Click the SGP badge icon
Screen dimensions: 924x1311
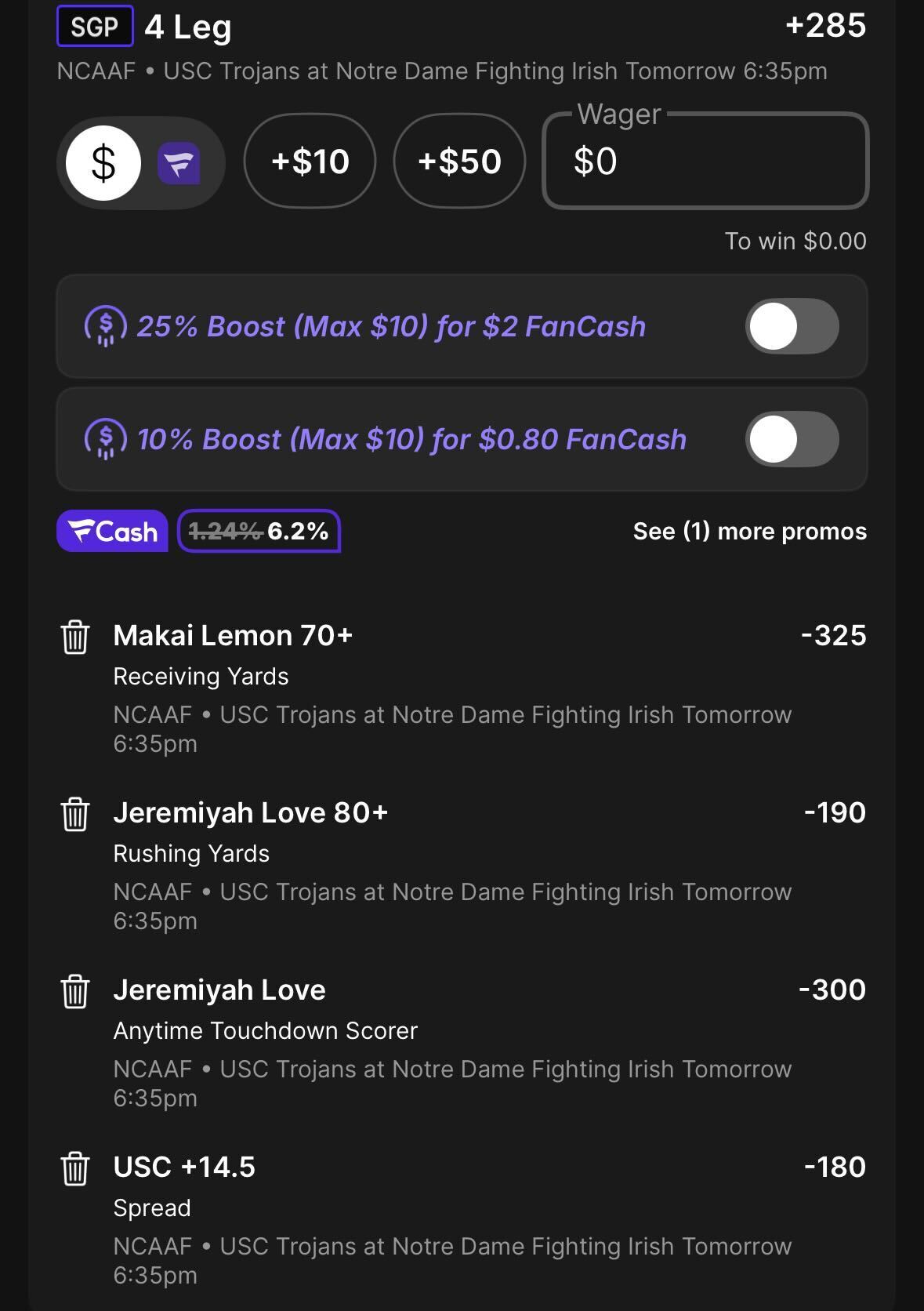point(95,27)
